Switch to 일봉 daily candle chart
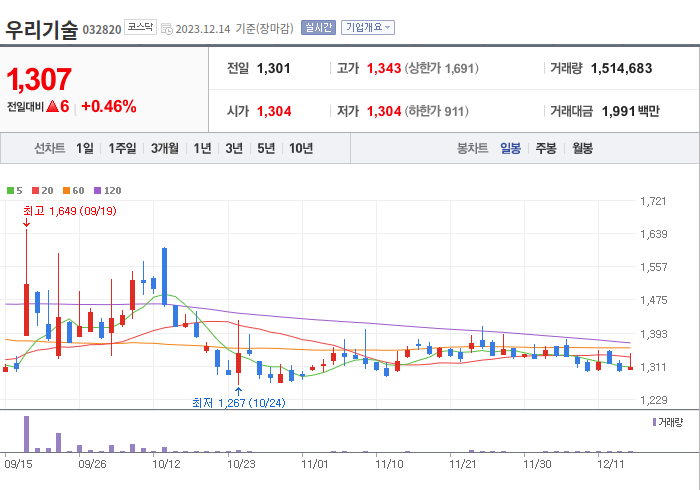Screen dimensions: 700x490 coord(510,148)
